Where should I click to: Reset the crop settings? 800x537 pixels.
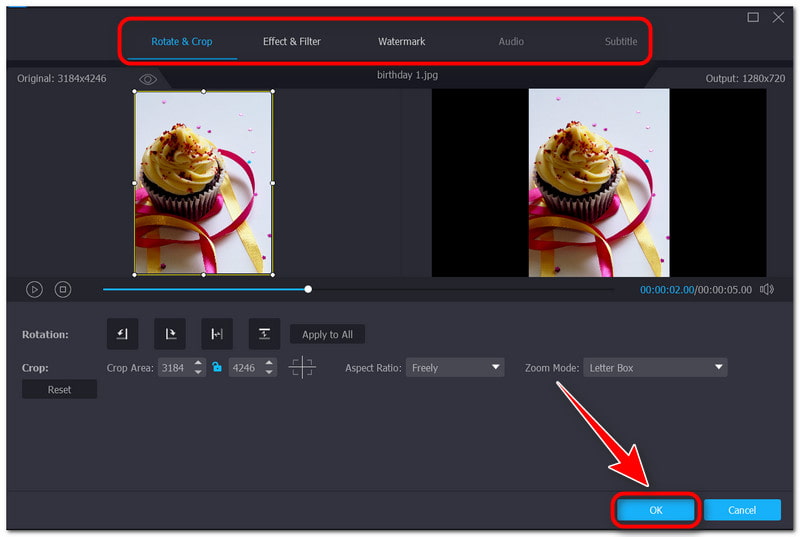59,390
